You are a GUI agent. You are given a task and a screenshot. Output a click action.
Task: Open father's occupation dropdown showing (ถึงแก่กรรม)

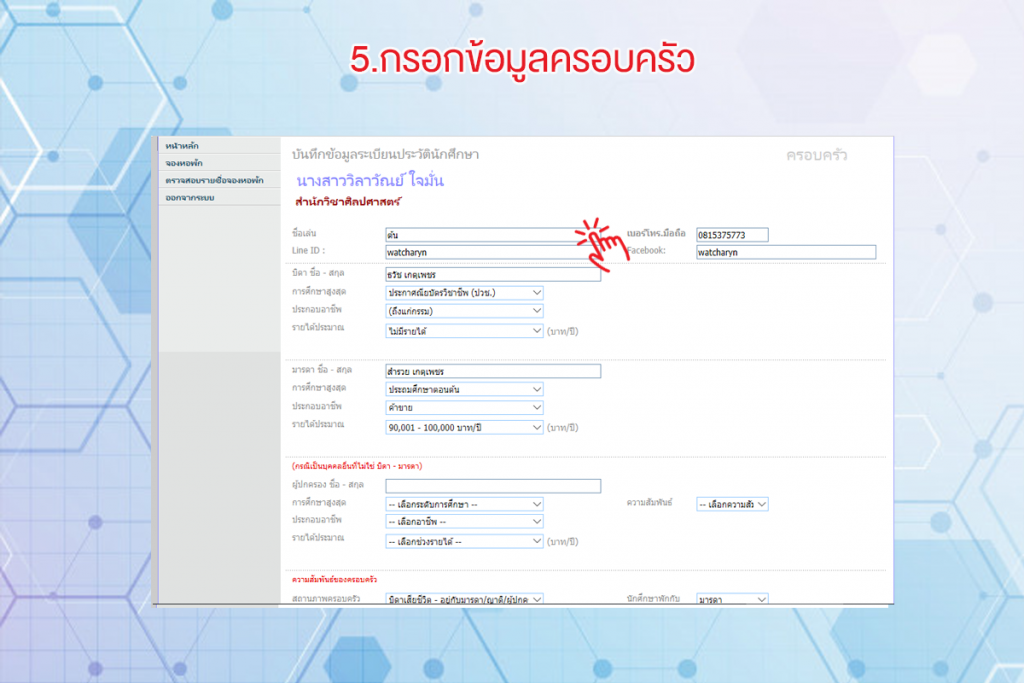click(x=464, y=310)
